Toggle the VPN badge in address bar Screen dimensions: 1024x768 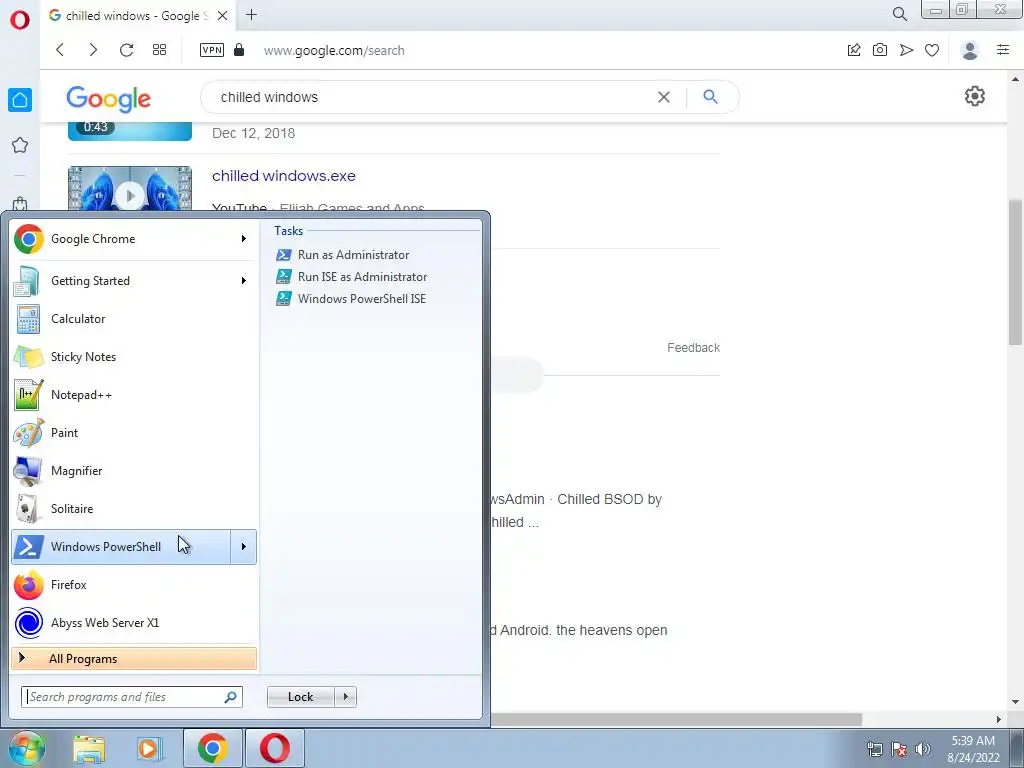coord(212,50)
